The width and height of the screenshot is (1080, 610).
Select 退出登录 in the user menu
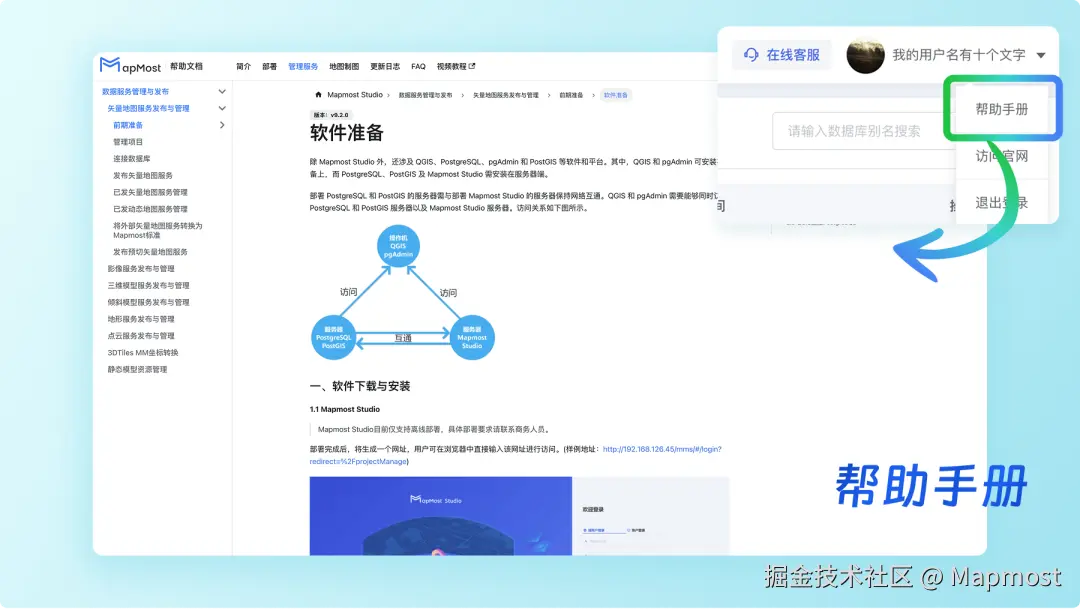point(1001,203)
